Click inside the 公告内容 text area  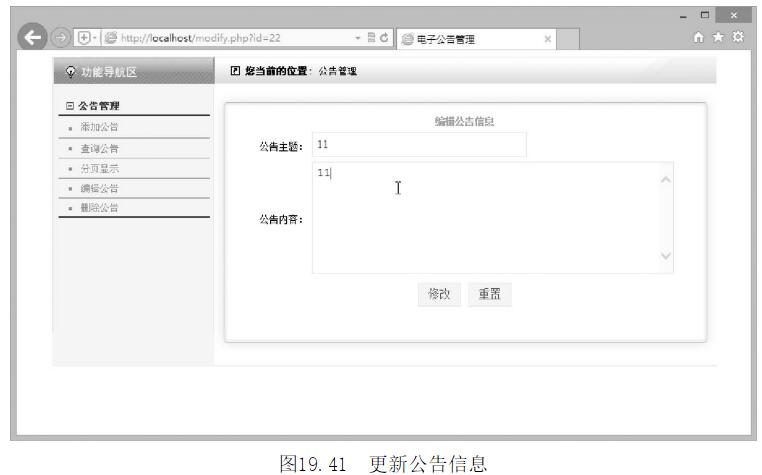pyautogui.click(x=480, y=218)
